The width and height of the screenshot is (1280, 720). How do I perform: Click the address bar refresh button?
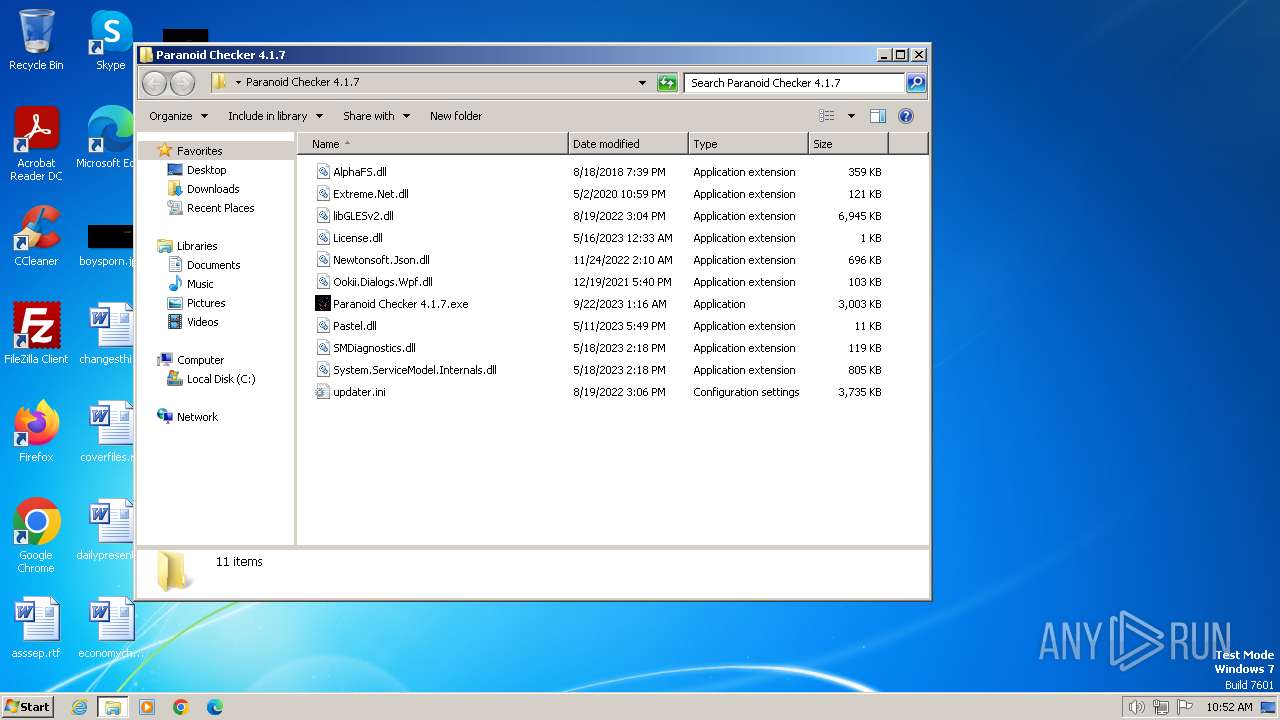point(667,83)
